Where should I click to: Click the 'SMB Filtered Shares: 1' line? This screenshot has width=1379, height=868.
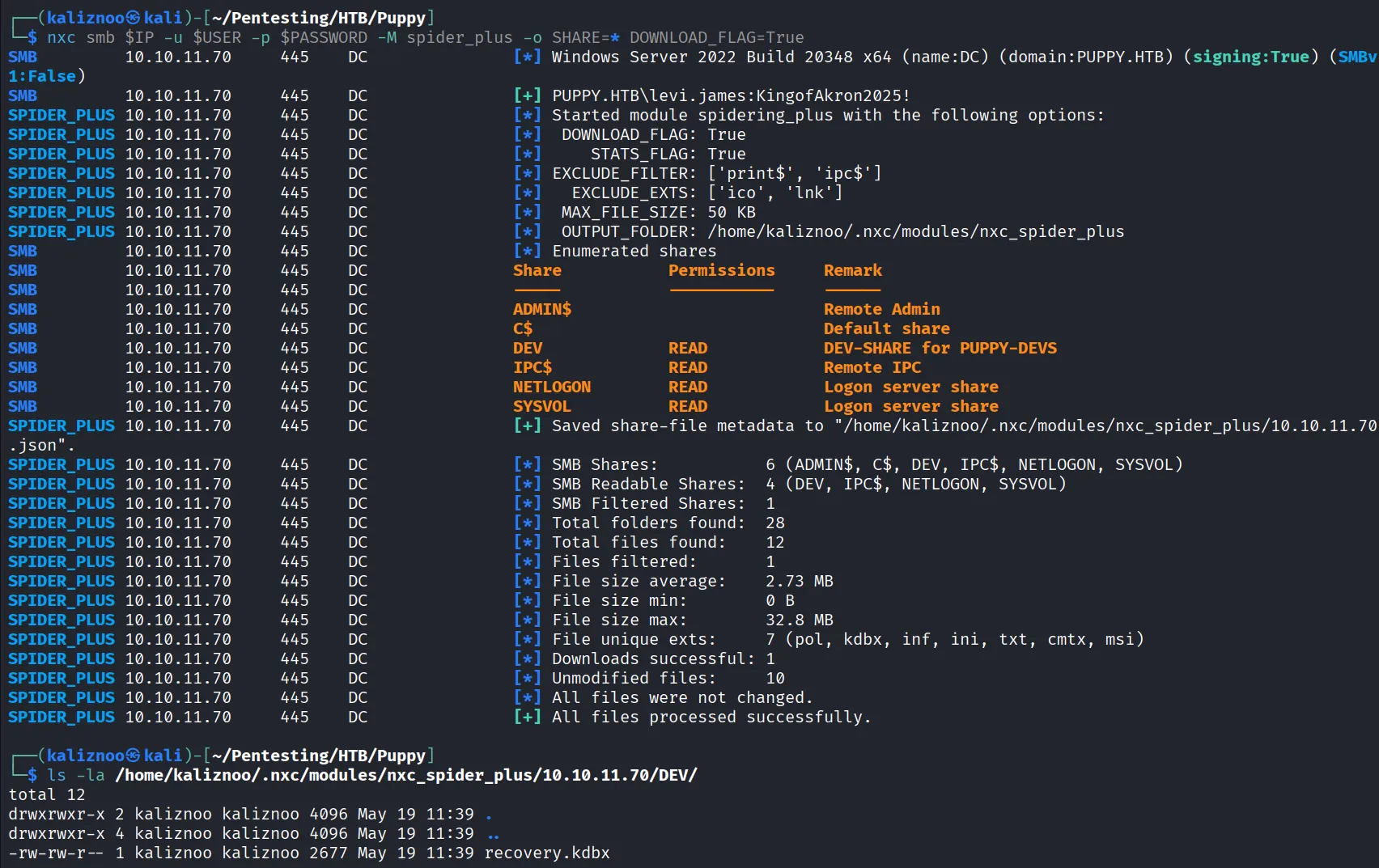(x=664, y=503)
